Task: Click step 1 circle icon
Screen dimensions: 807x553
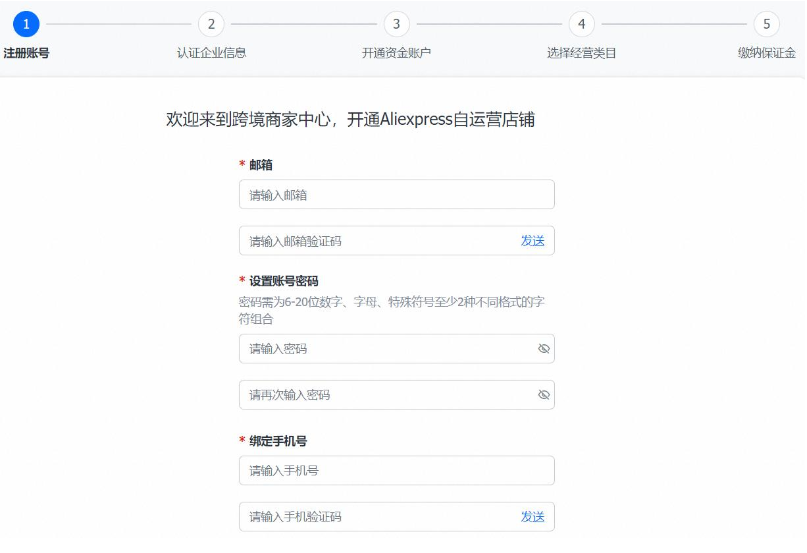Action: pyautogui.click(x=26, y=25)
